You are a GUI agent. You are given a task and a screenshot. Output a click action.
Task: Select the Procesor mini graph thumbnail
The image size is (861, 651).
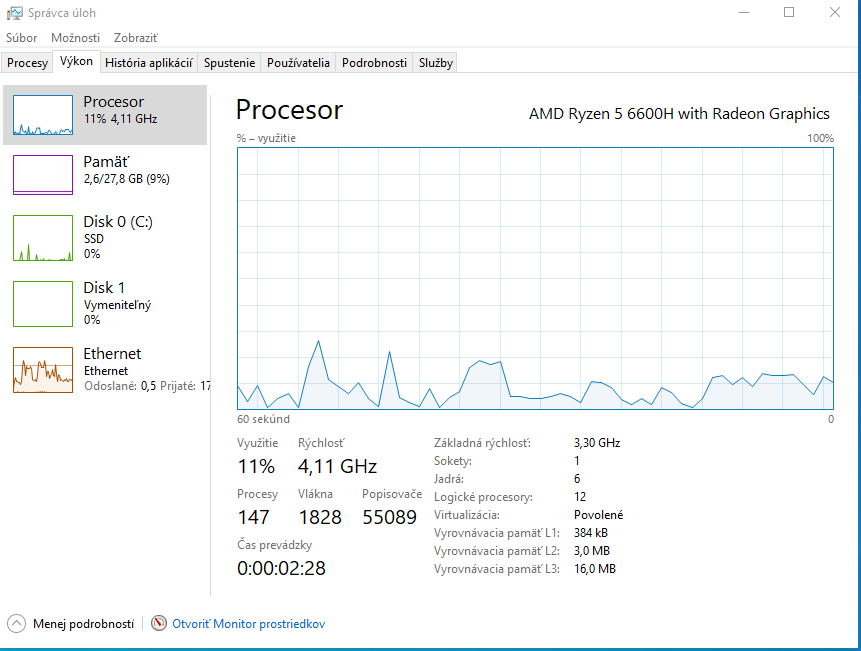(43, 116)
